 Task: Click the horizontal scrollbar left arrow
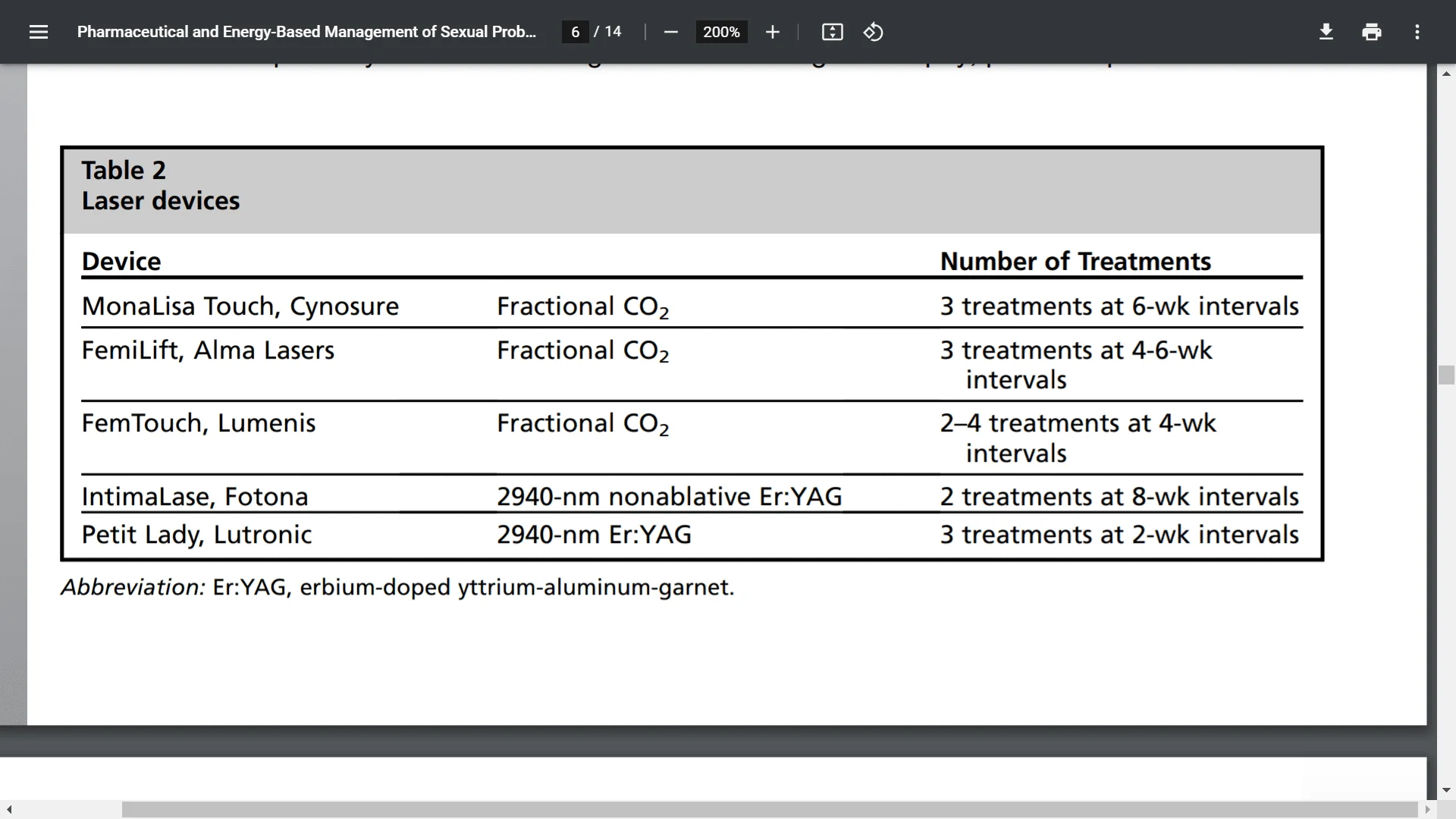8,810
